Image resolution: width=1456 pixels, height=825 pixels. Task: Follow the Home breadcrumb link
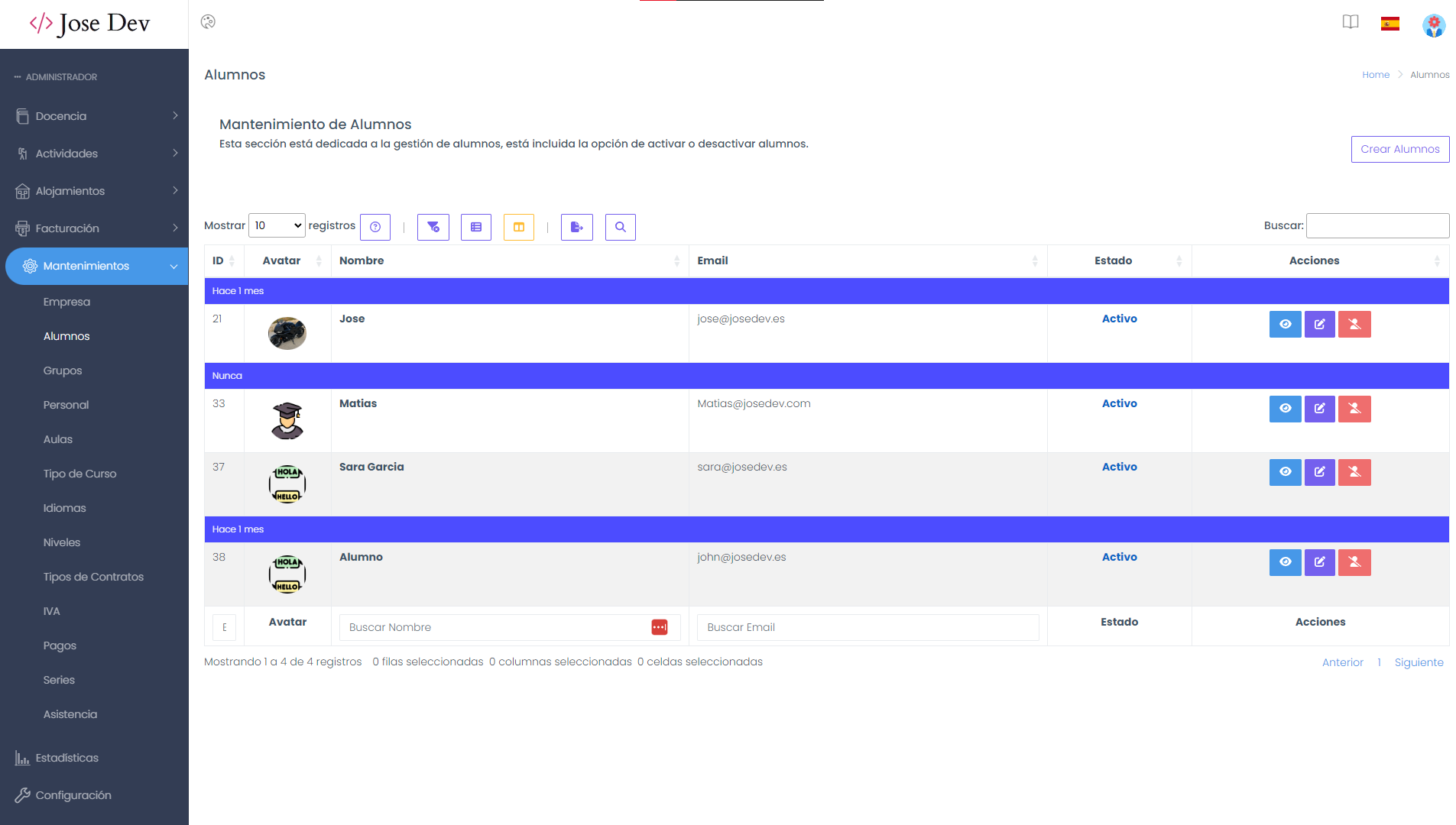pos(1375,75)
